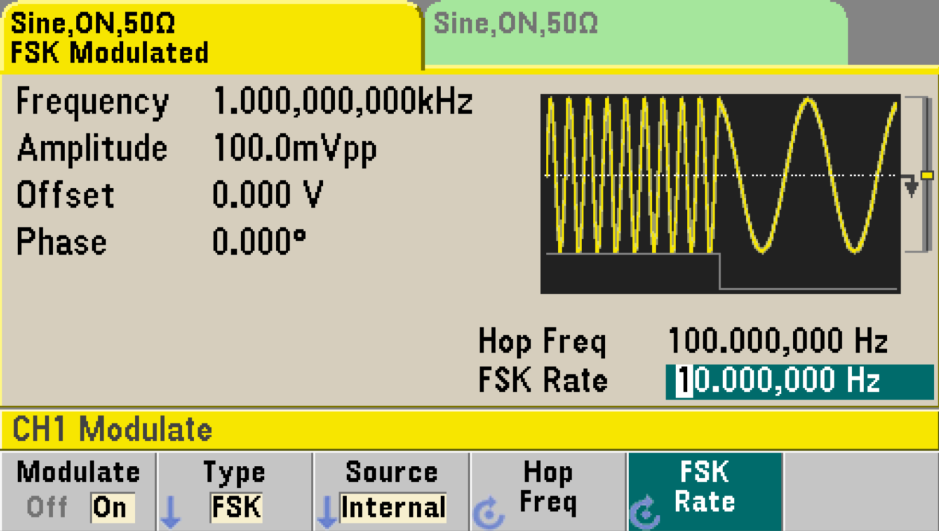The width and height of the screenshot is (939, 531).
Task: Click the Hop Freq 100.000,000 Hz value
Action: [777, 341]
